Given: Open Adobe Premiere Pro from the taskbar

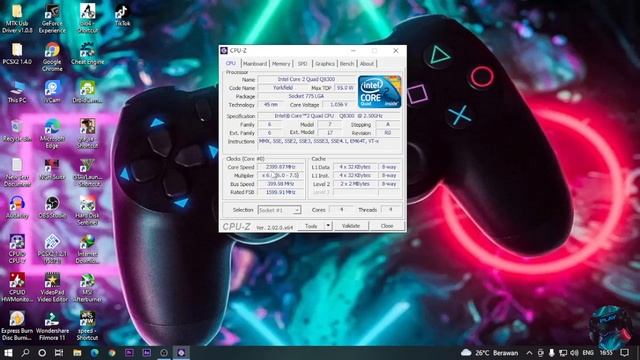Looking at the screenshot, I should 129,353.
